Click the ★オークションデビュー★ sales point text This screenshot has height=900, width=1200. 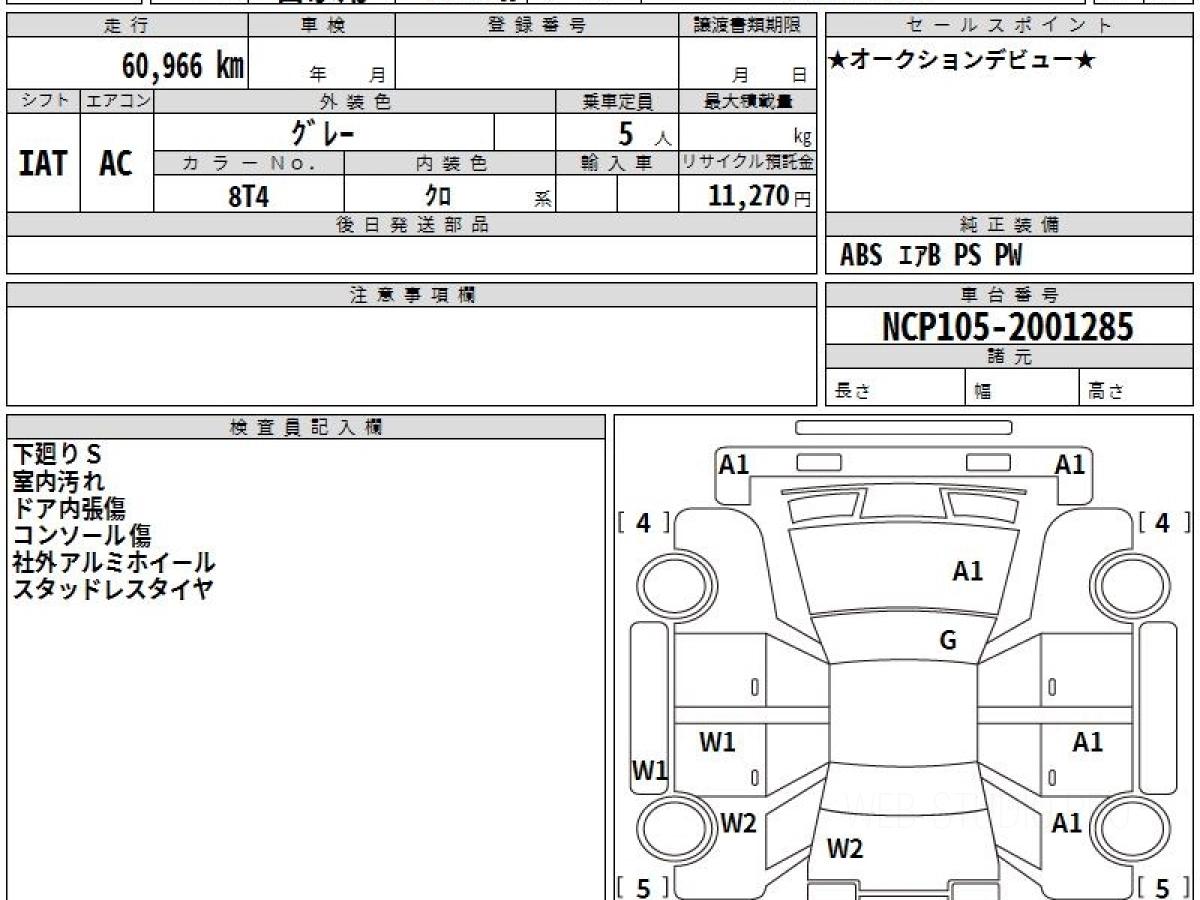[963, 61]
